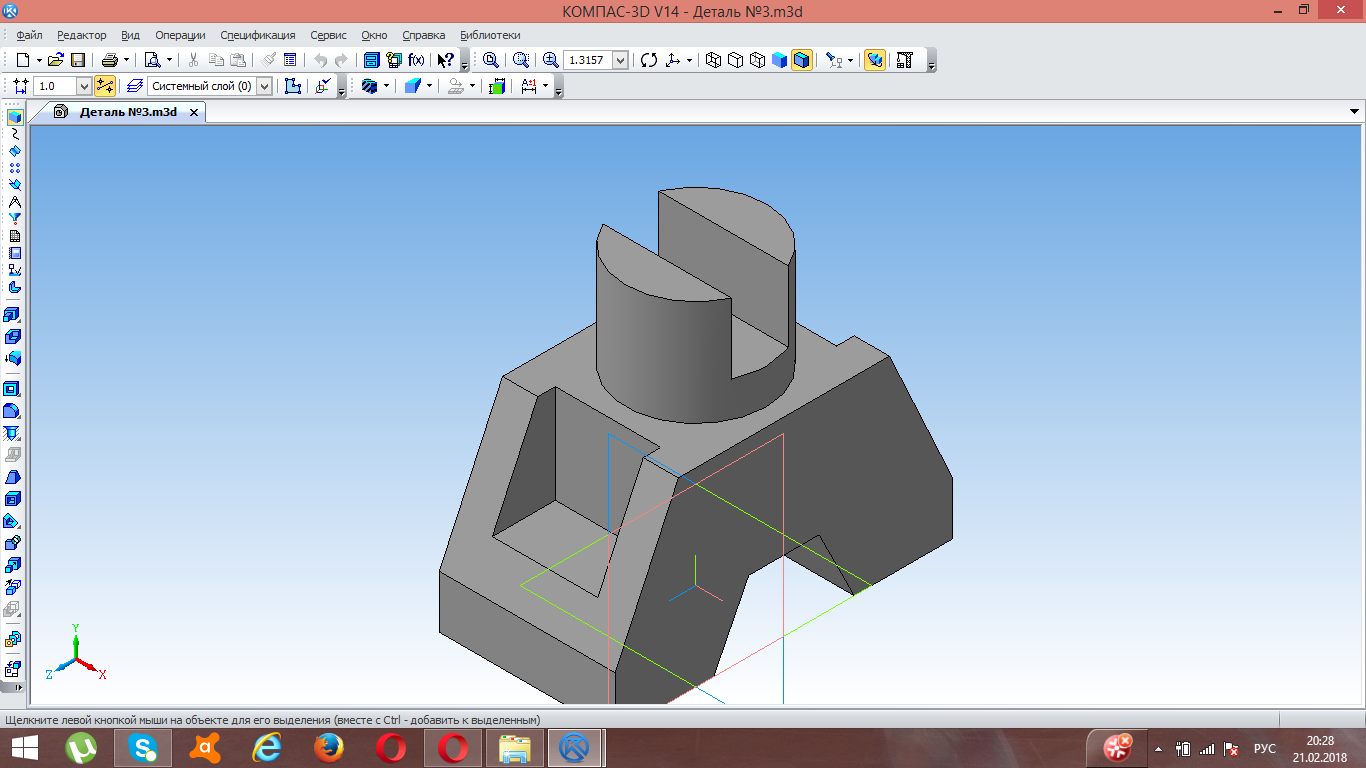Open File Explorer from the taskbar
This screenshot has height=768, width=1366.
(x=515, y=748)
